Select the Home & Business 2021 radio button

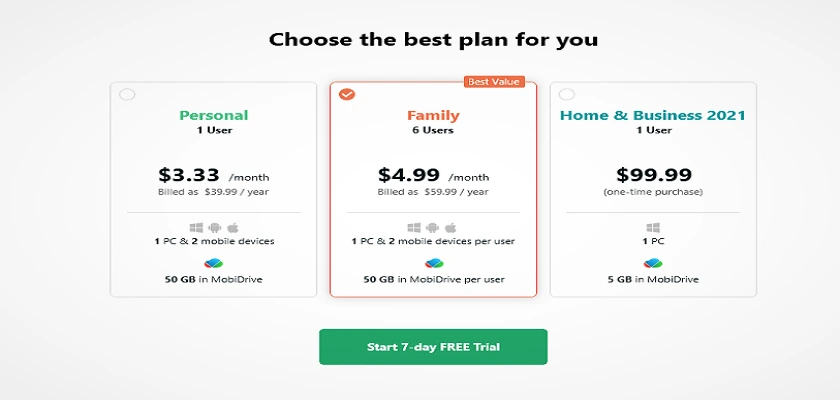(x=566, y=94)
